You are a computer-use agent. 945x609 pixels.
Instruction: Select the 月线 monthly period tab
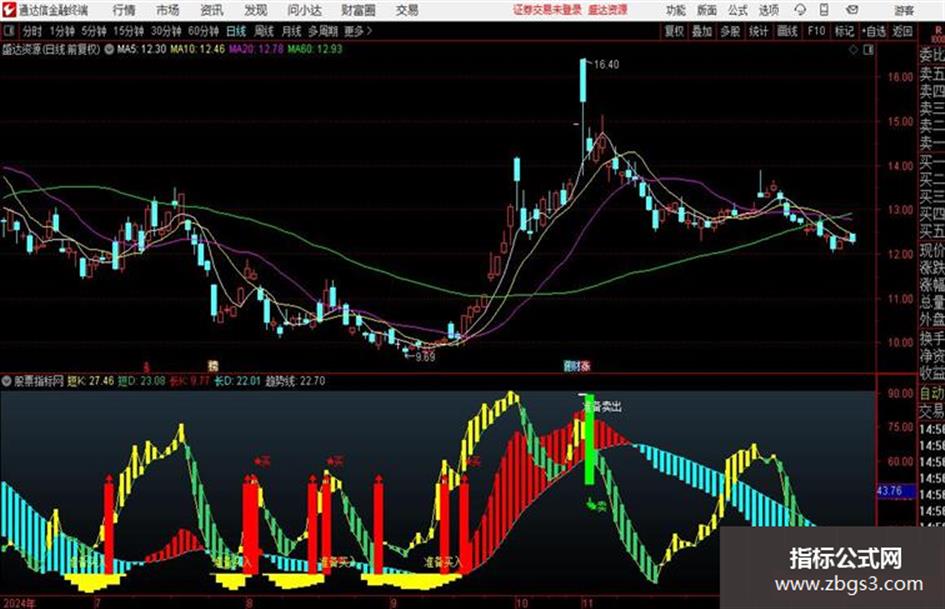click(x=291, y=31)
